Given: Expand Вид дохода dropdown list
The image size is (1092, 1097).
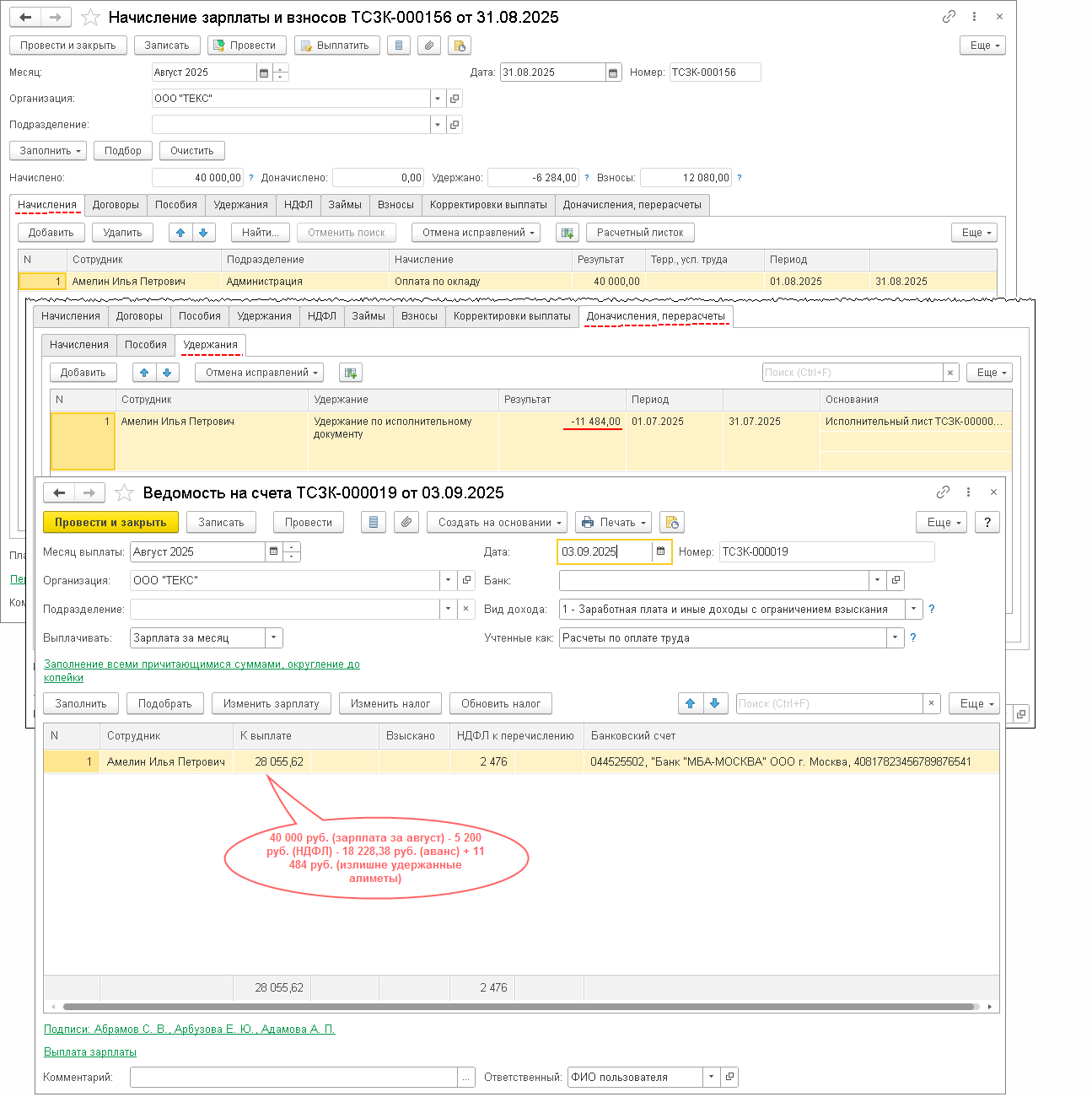Looking at the screenshot, I should point(913,609).
